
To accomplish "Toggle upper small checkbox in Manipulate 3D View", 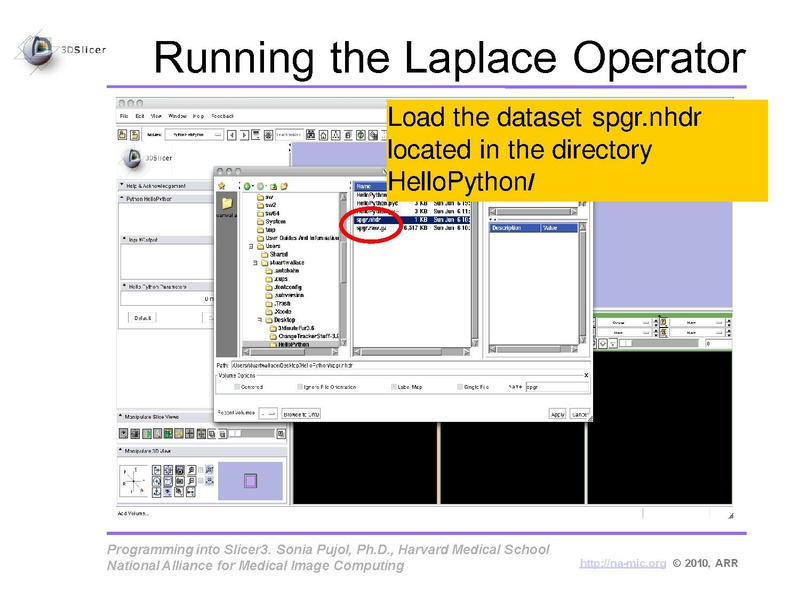I will coord(201,470).
